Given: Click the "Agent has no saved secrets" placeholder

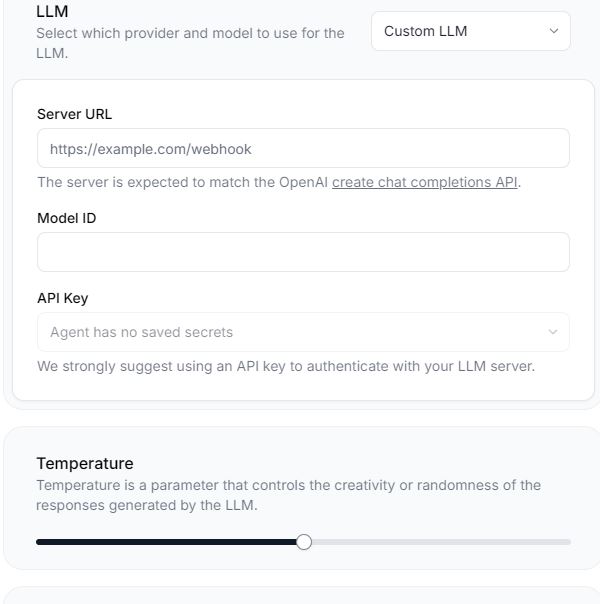Looking at the screenshot, I should [141, 332].
